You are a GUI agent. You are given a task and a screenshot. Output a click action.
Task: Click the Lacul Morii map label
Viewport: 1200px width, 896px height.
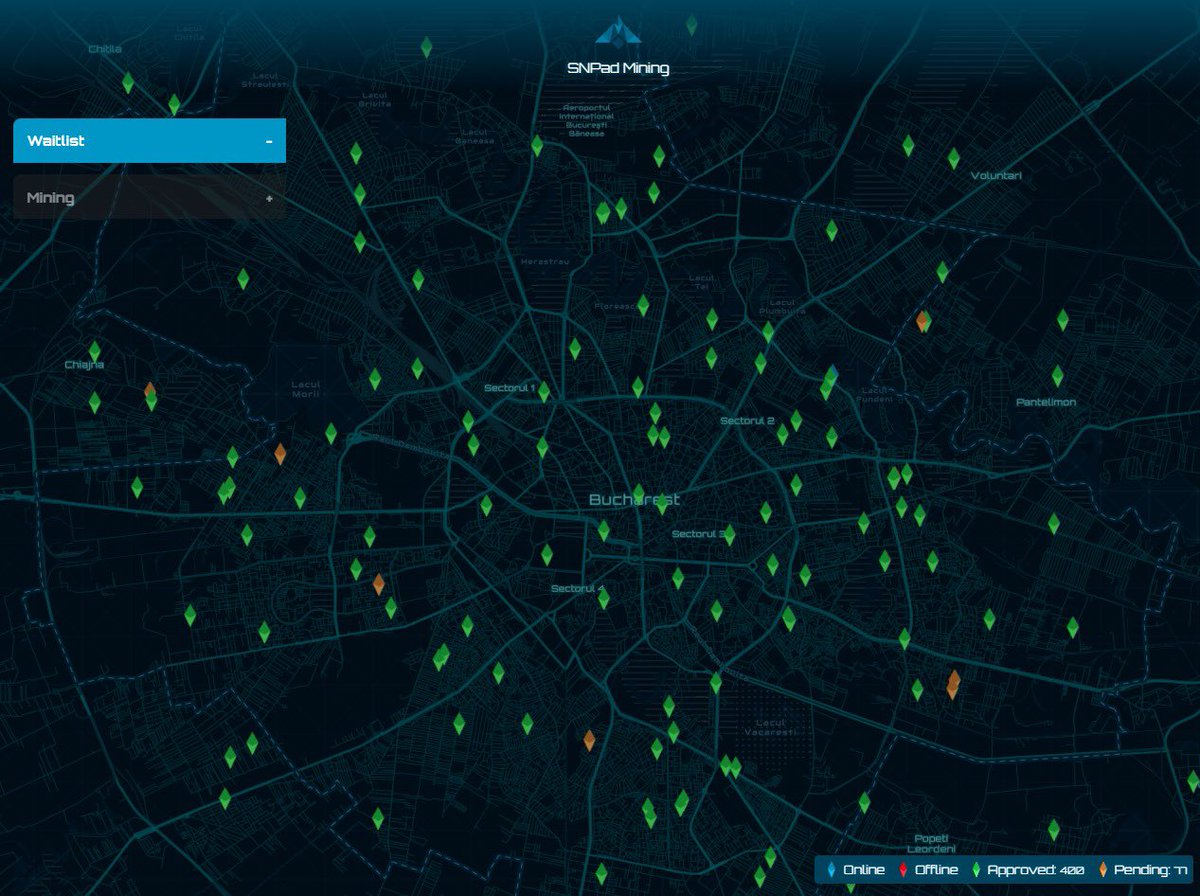[305, 389]
